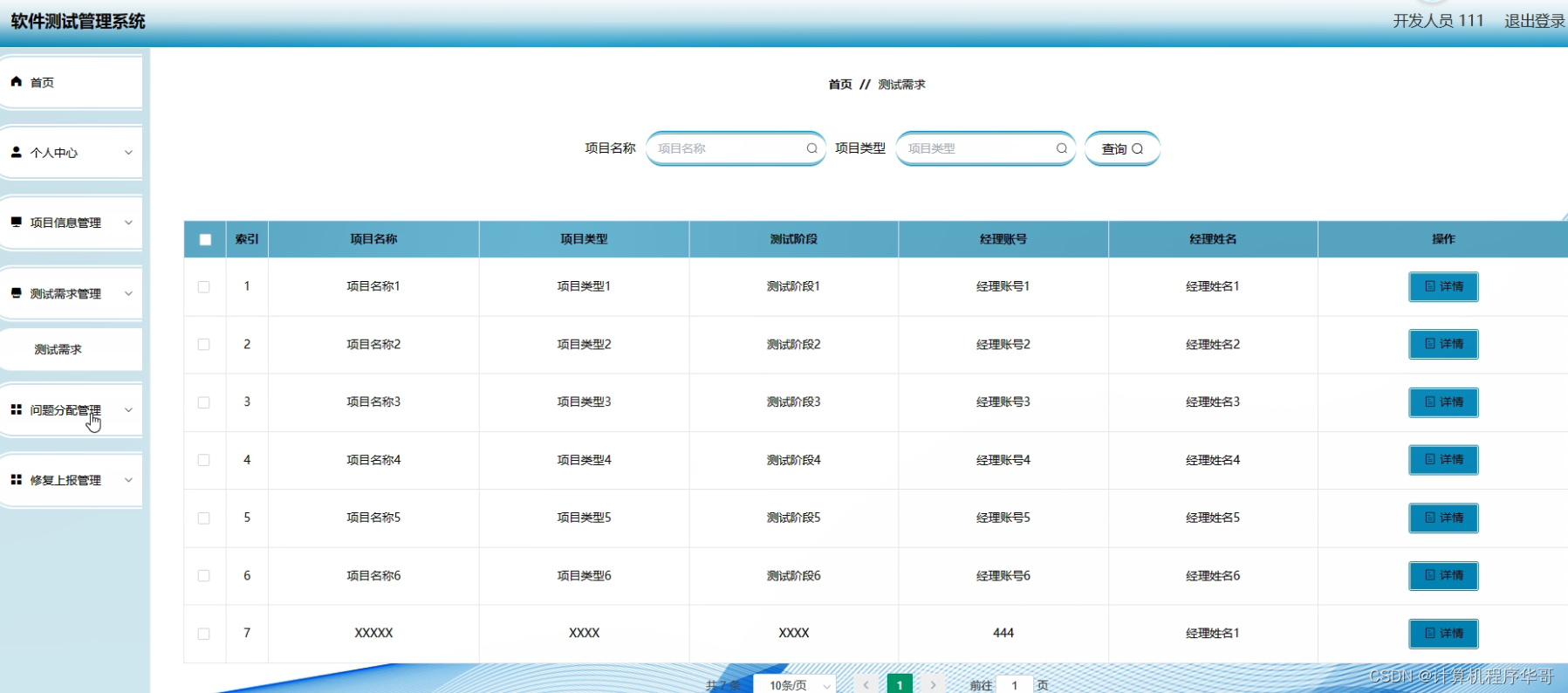Click the magnifier icon in the 项目类型 field
Image resolution: width=1568 pixels, height=693 pixels.
1061,148
